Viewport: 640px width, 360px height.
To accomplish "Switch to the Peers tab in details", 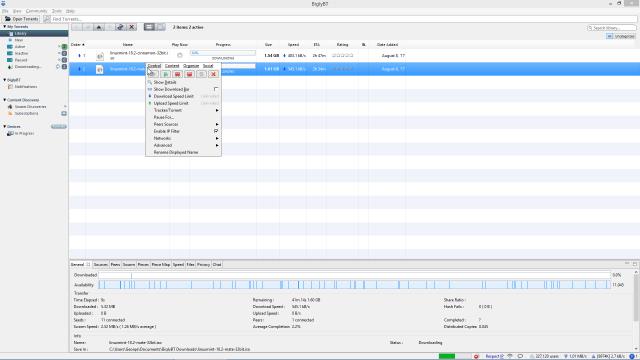I will (116, 264).
